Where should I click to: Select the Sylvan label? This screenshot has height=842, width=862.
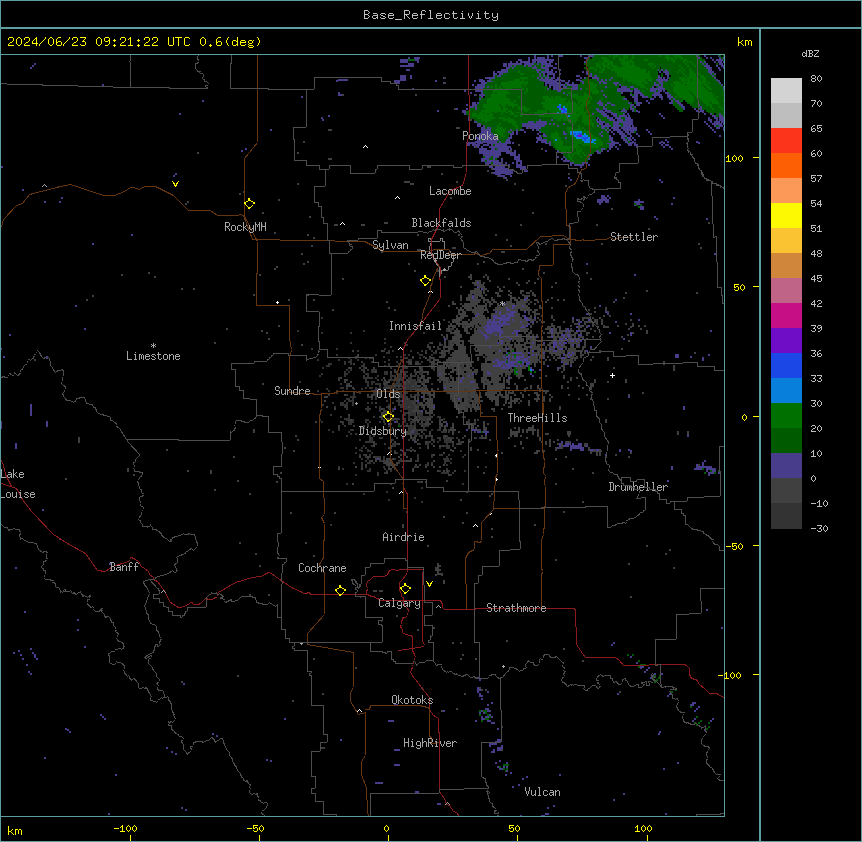click(x=390, y=245)
